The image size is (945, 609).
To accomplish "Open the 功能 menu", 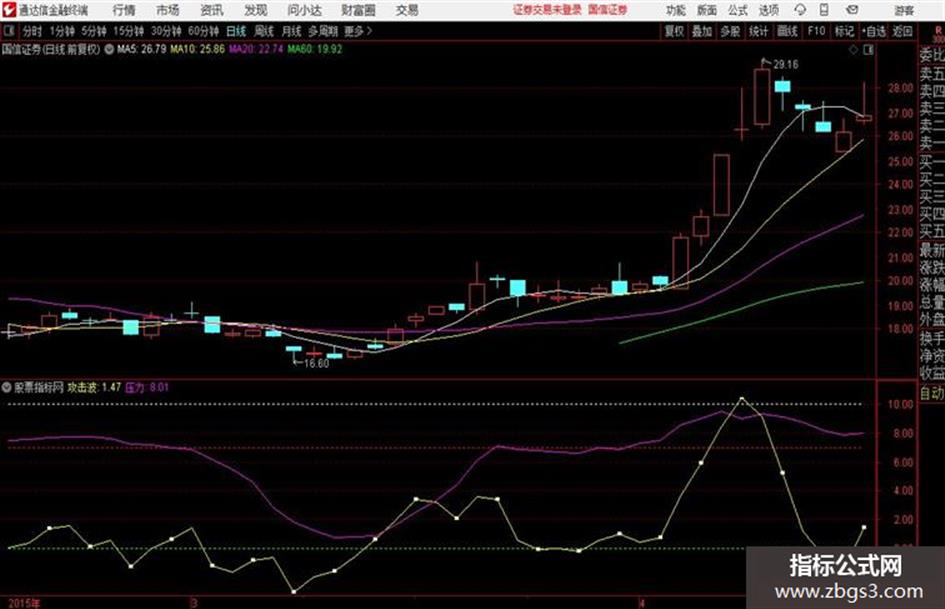I will [676, 10].
